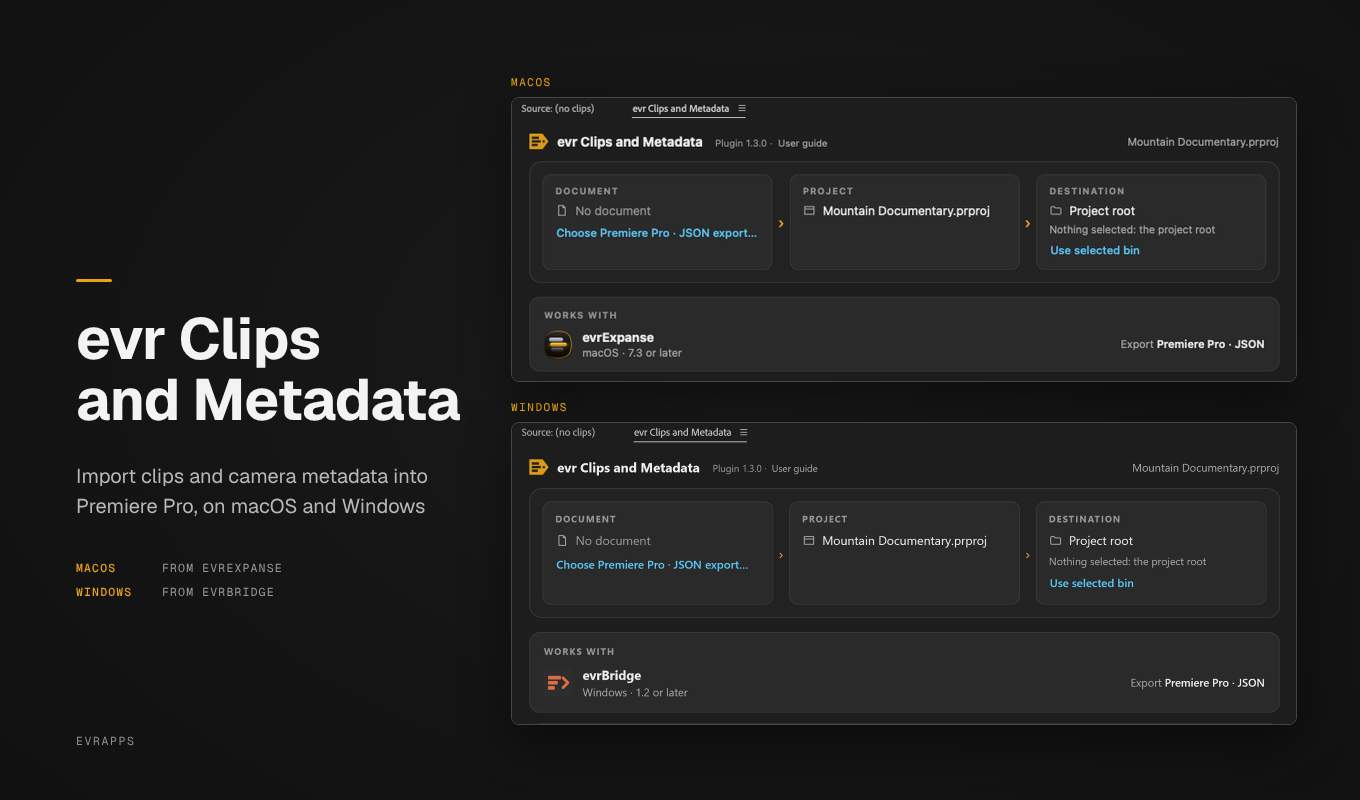Screen dimensions: 1360x800
Task: Click "Mountain Documentary.prproj" in the macOS Project card
Action: click(906, 211)
